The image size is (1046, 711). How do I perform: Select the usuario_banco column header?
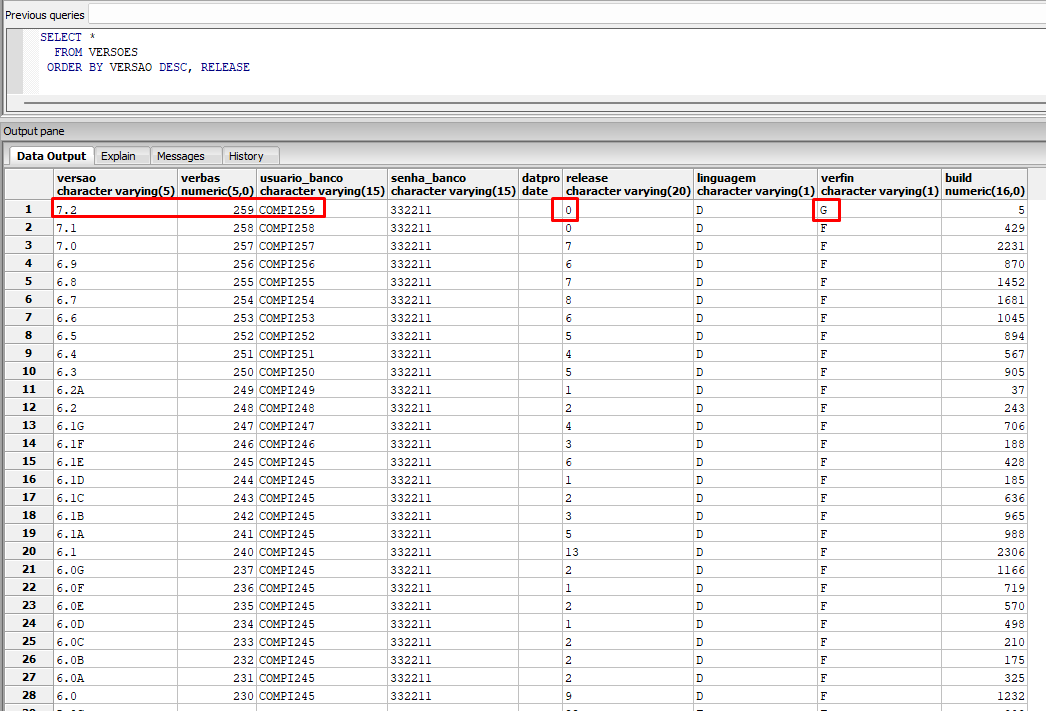point(322,184)
